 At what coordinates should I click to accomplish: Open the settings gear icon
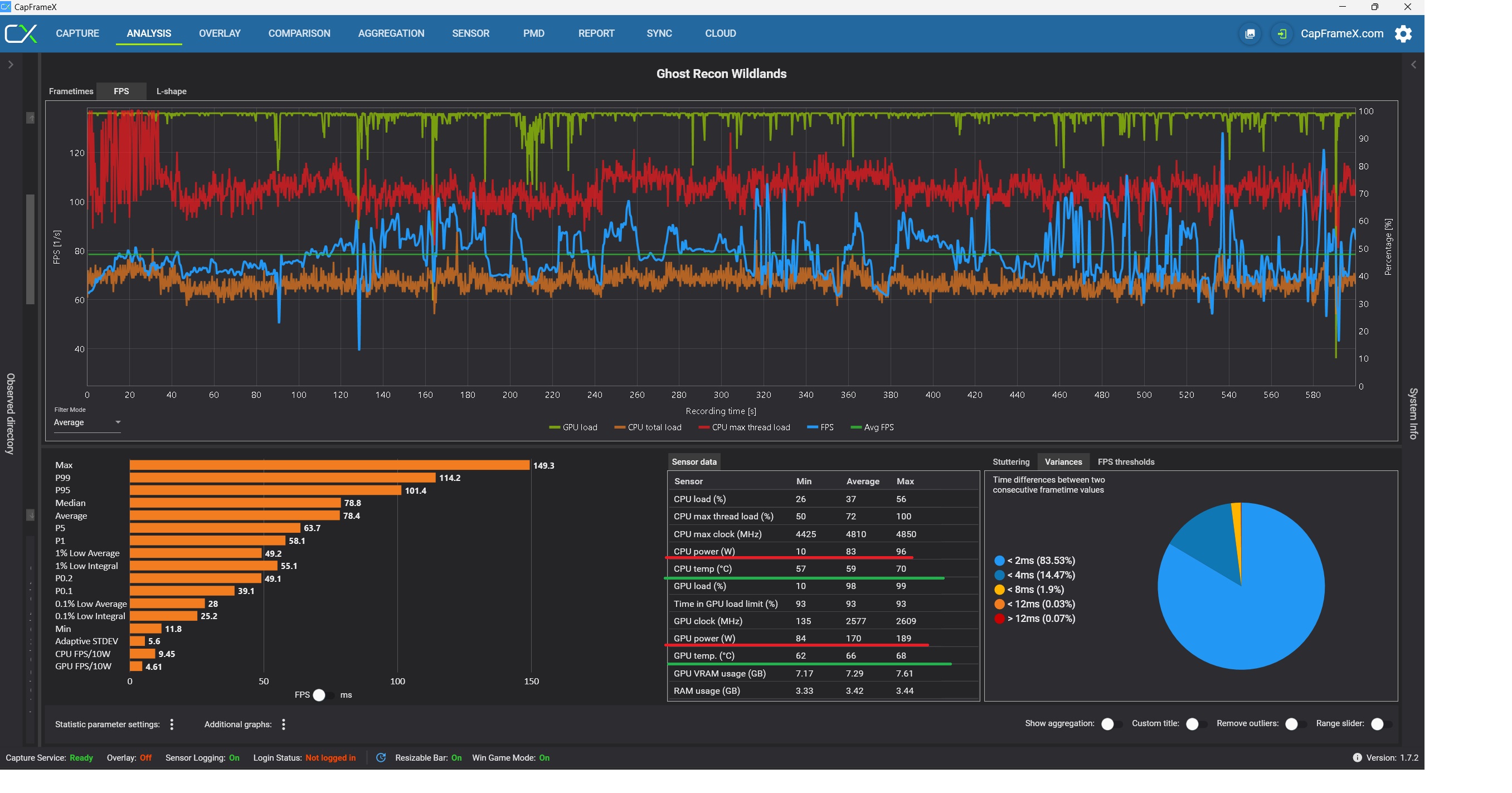click(1403, 33)
